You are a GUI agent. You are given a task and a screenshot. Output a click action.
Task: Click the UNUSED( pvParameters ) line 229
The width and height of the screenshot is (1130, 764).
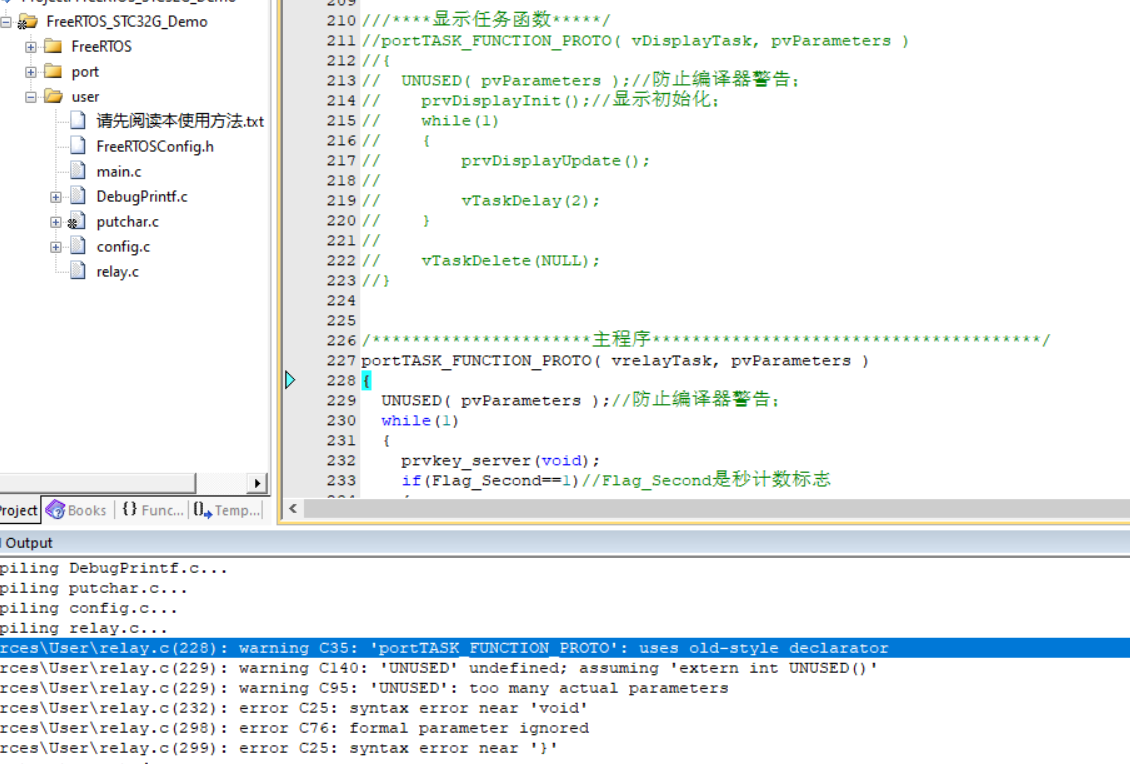pos(580,400)
